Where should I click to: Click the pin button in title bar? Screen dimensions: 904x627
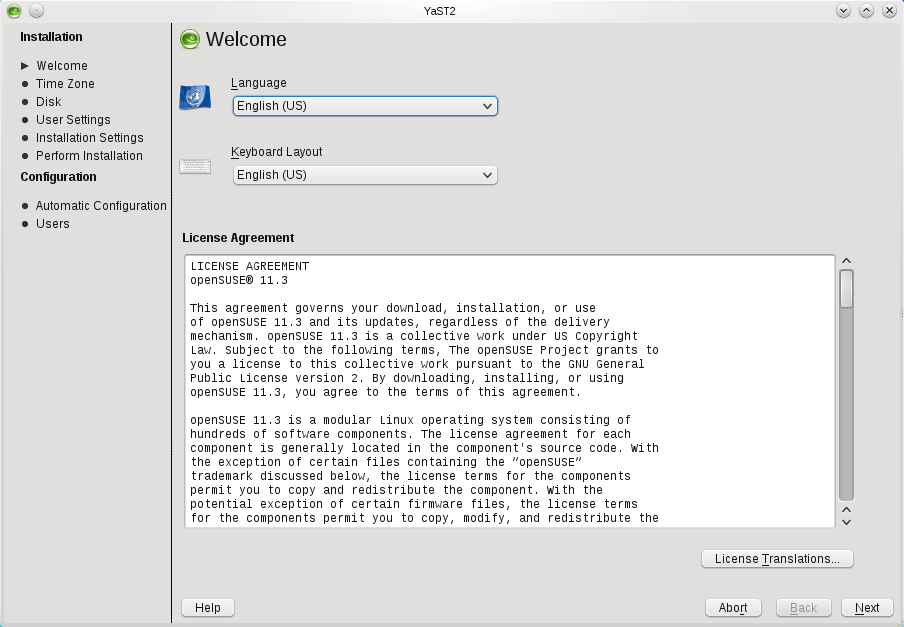click(36, 11)
